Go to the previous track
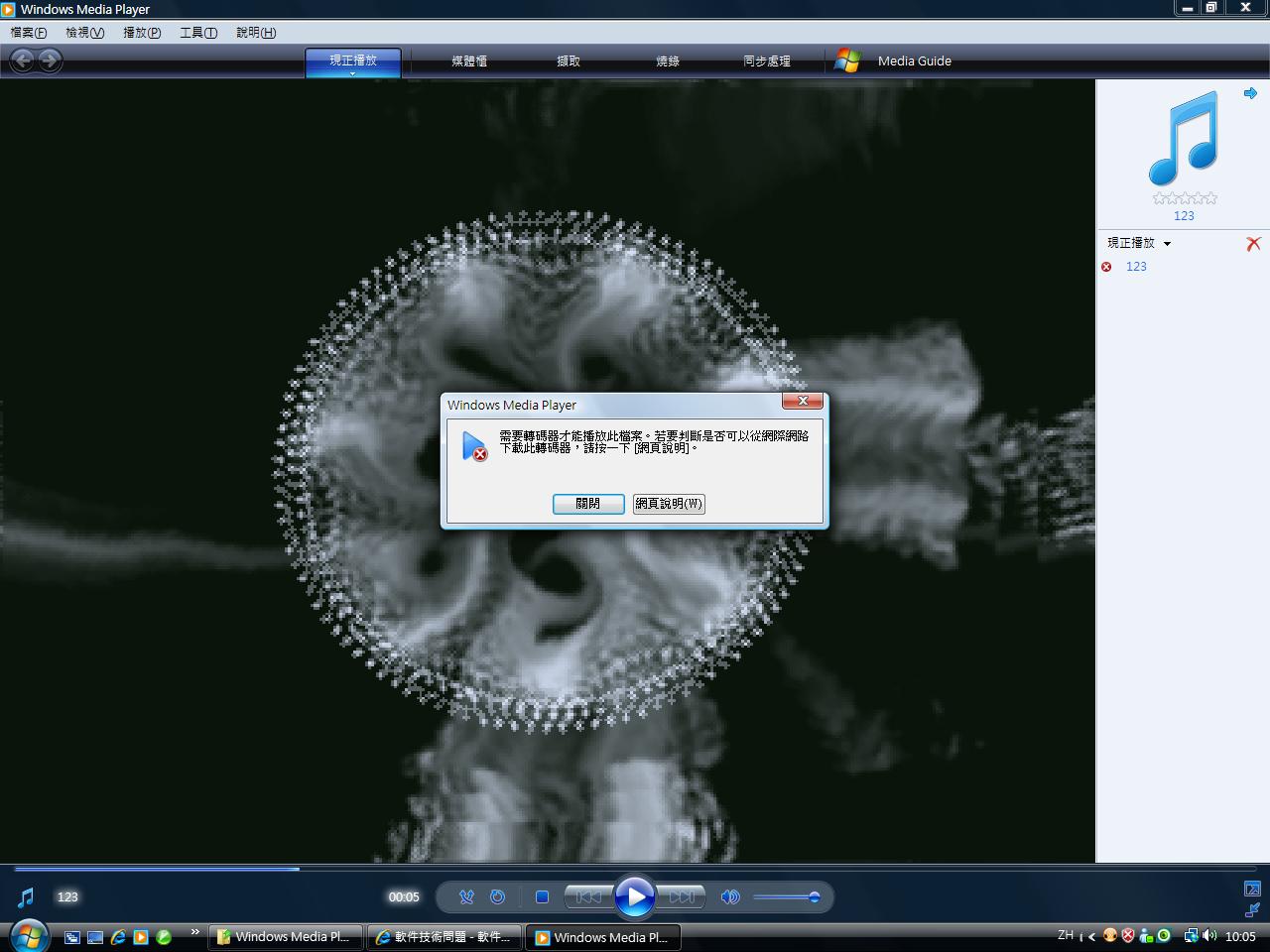The height and width of the screenshot is (952, 1270). 587,897
